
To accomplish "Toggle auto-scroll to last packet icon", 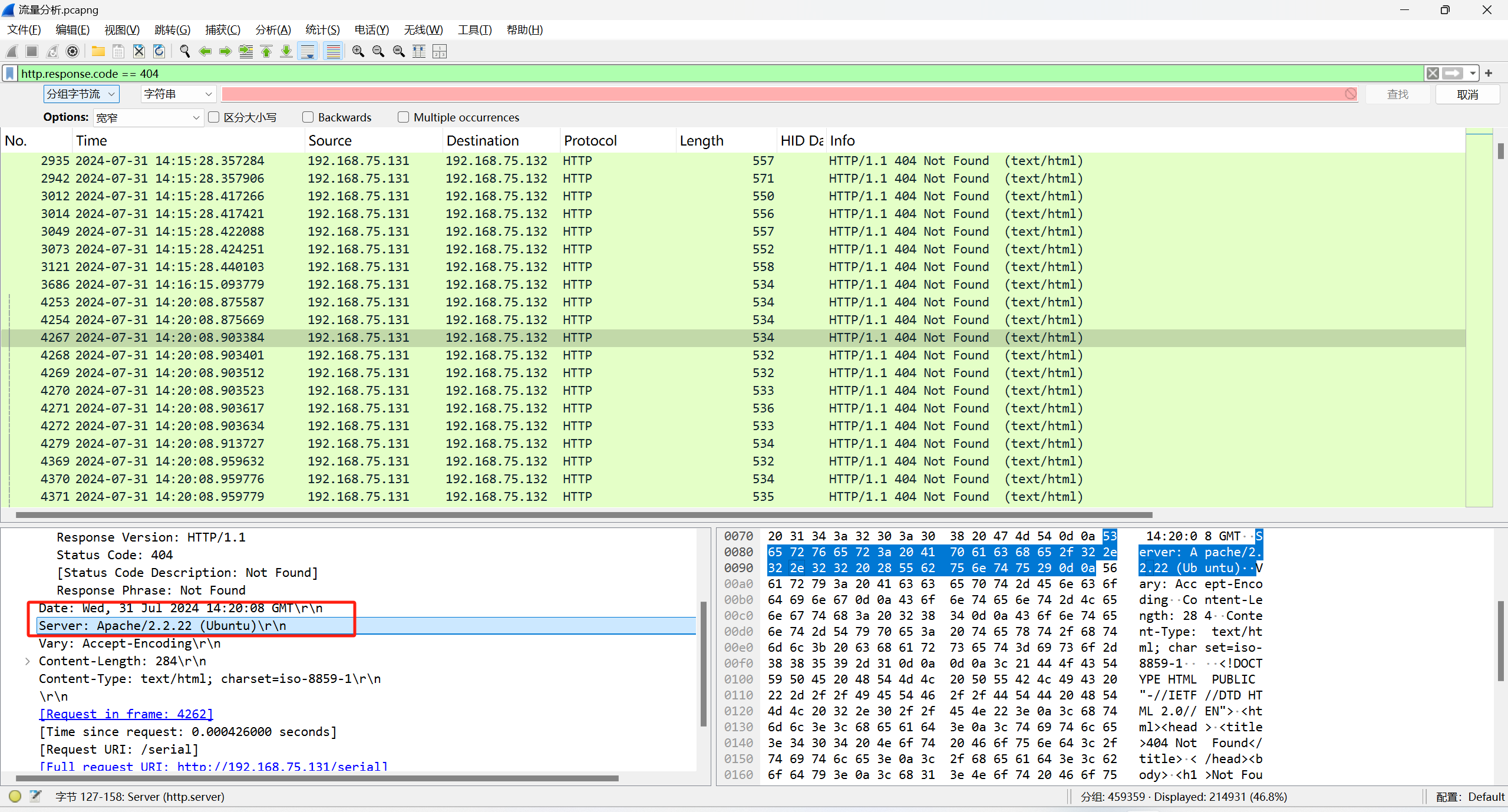I will click(307, 52).
